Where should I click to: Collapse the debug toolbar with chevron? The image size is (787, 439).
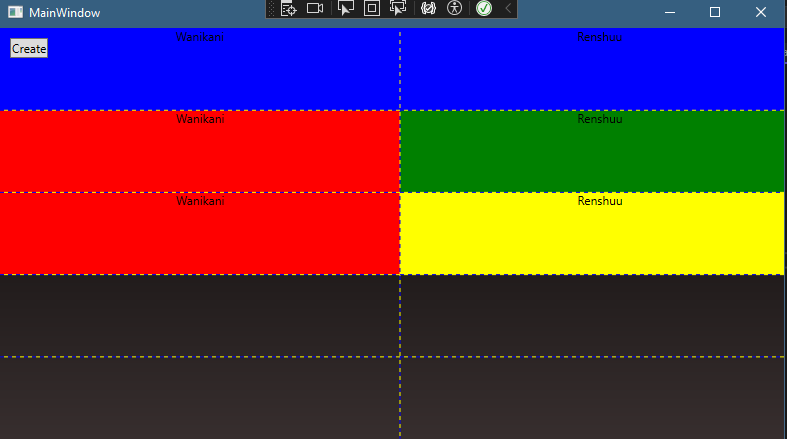pyautogui.click(x=508, y=9)
